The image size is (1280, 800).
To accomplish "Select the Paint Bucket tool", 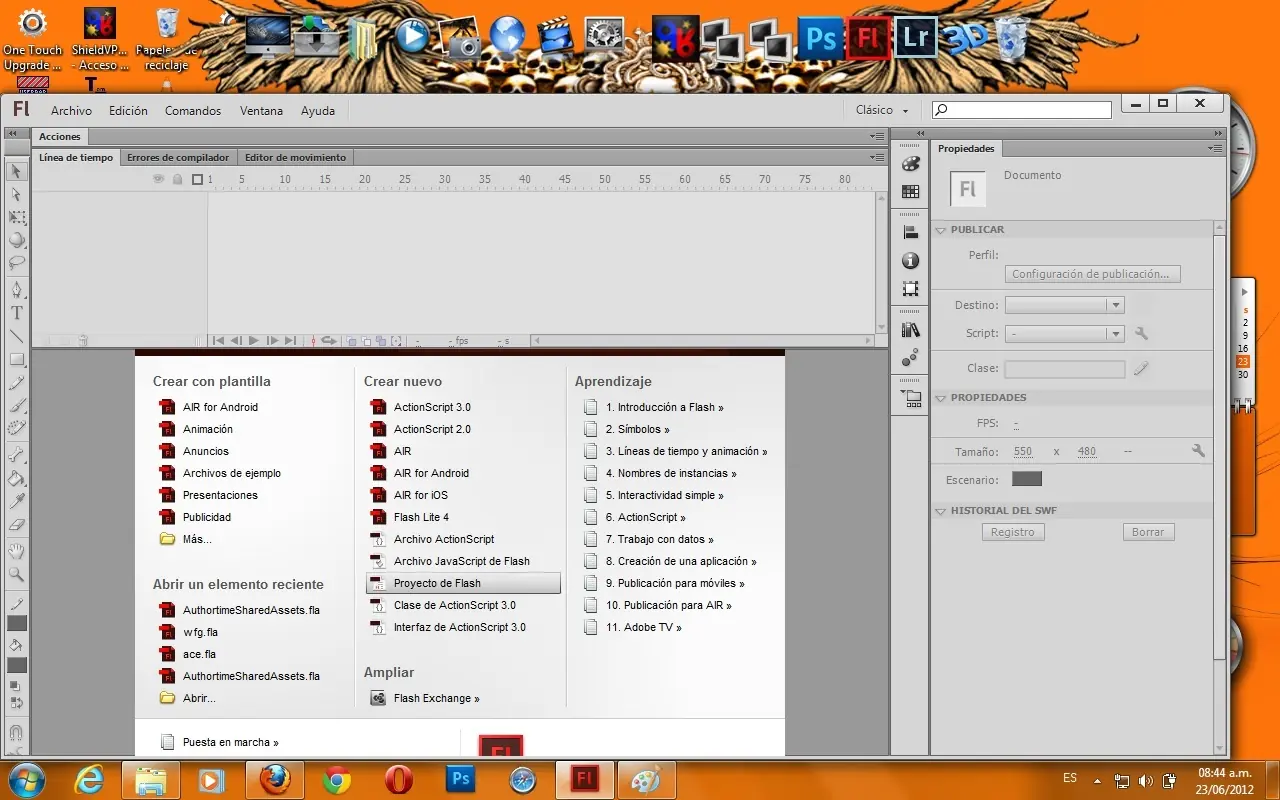I will tap(16, 478).
